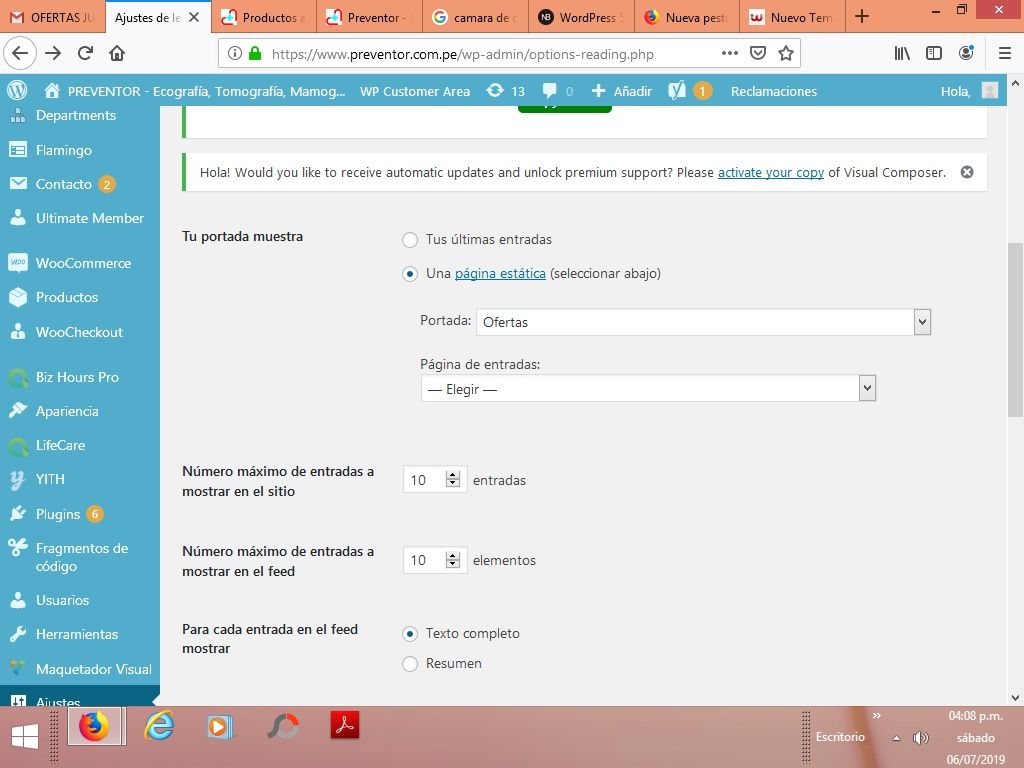Open Usuarios in the sidebar
The height and width of the screenshot is (768, 1024).
80,600
